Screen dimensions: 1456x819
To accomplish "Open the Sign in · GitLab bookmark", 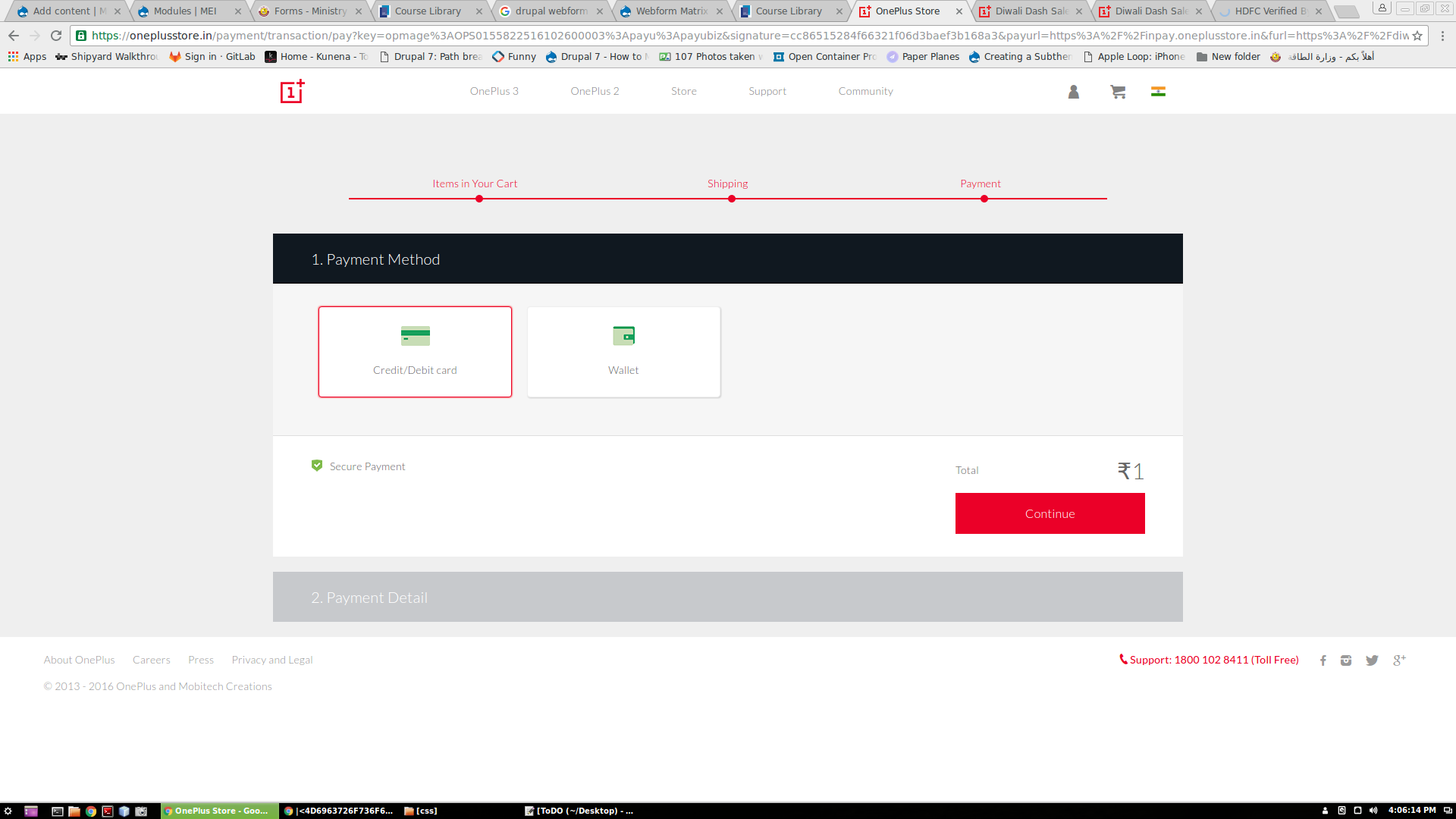I will 212,57.
